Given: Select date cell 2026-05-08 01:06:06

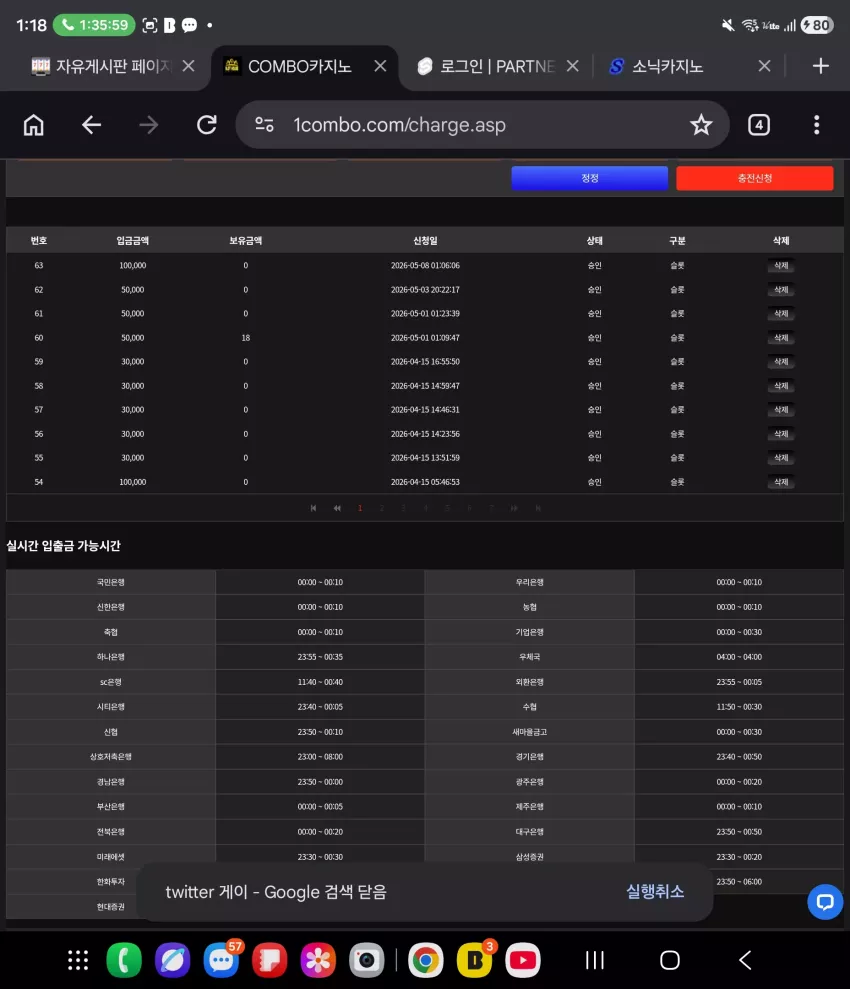Looking at the screenshot, I should [x=425, y=266].
